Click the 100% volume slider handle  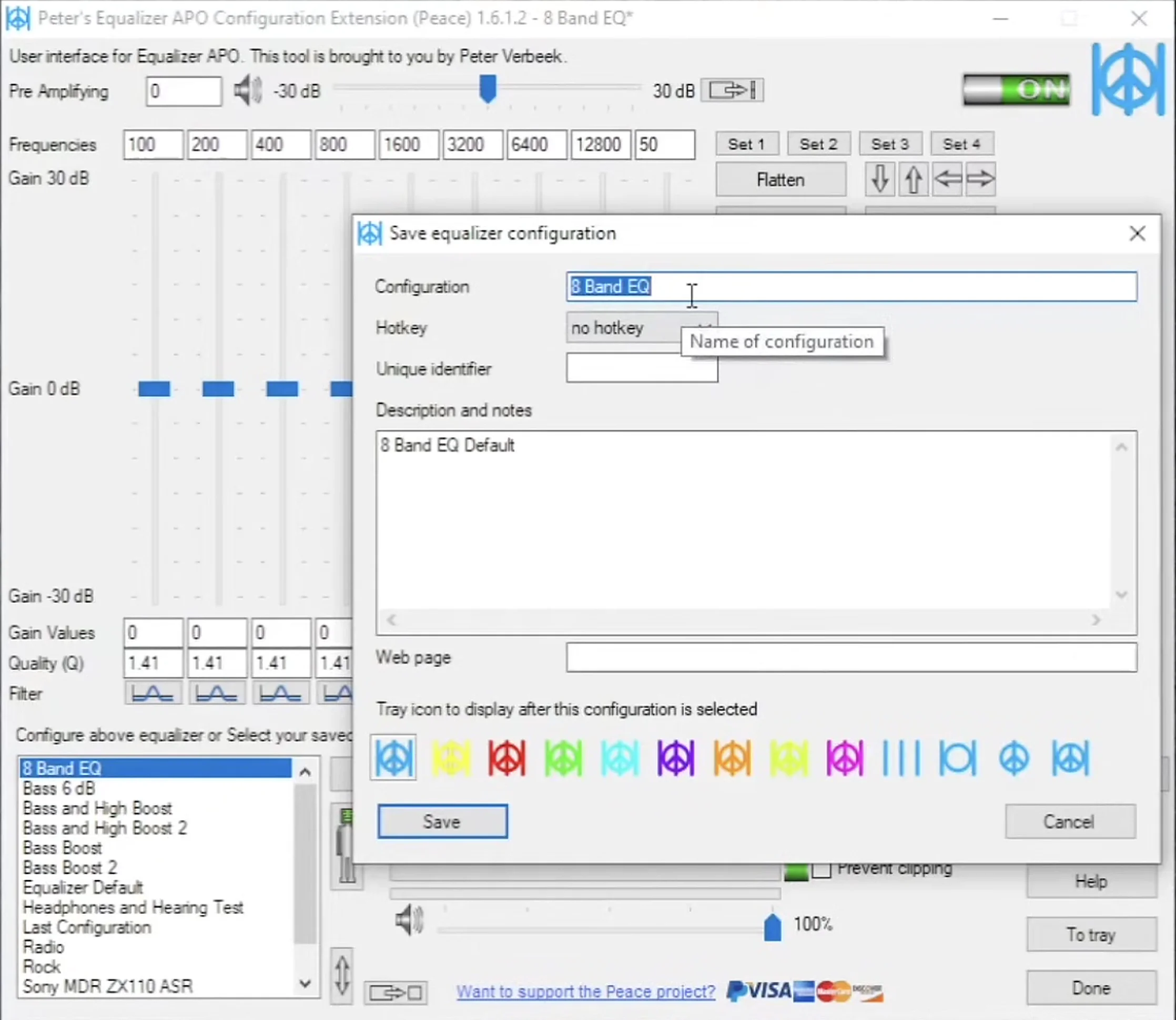(x=772, y=927)
